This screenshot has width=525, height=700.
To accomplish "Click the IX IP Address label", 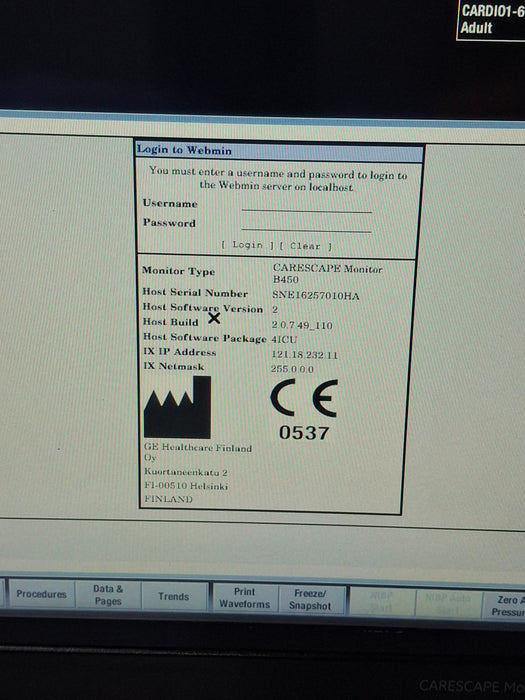I will [x=179, y=352].
